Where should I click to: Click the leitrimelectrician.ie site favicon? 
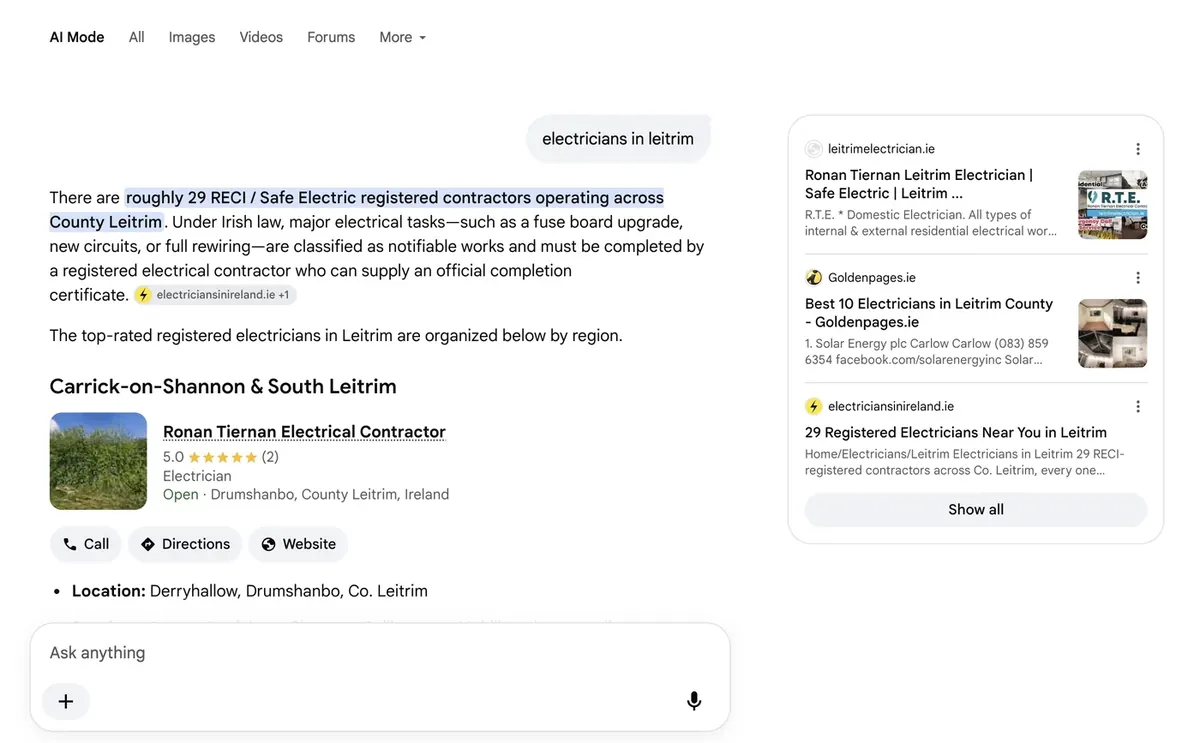pyautogui.click(x=814, y=149)
